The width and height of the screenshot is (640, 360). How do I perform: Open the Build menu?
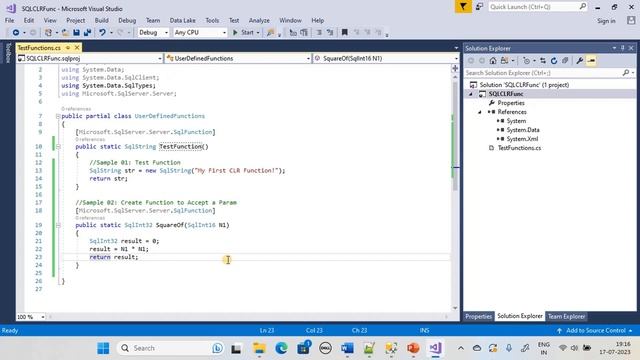tap(101, 20)
